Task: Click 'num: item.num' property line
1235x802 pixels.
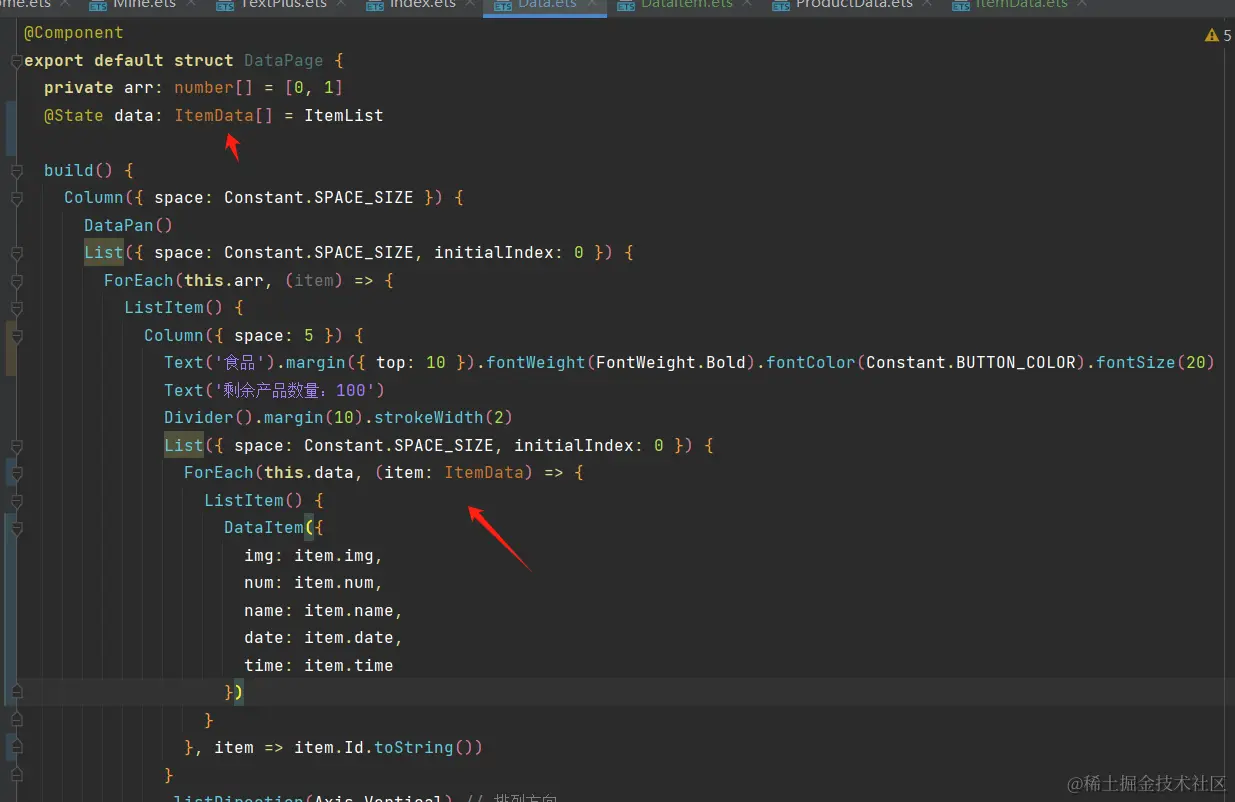Action: tap(314, 582)
